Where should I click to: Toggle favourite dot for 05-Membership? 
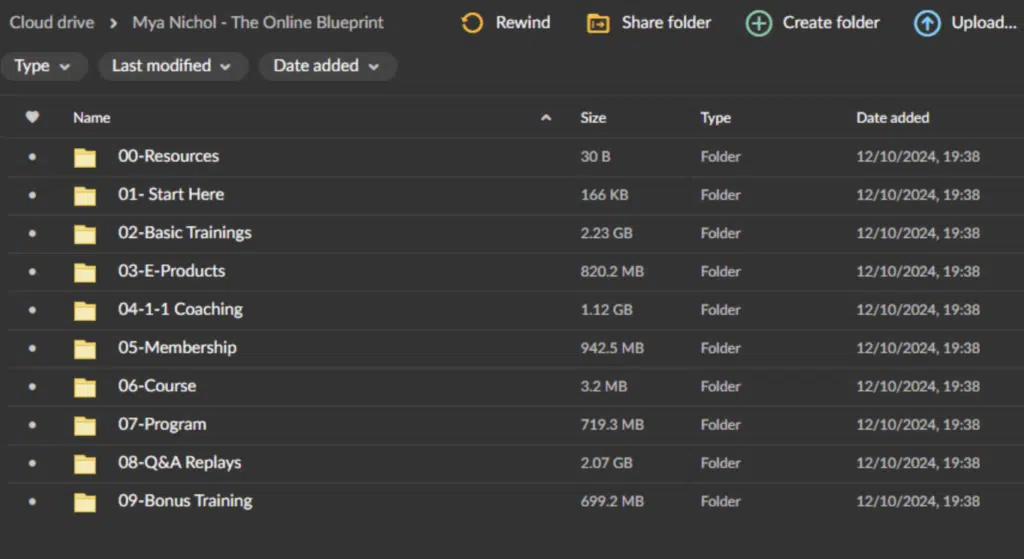[32, 348]
